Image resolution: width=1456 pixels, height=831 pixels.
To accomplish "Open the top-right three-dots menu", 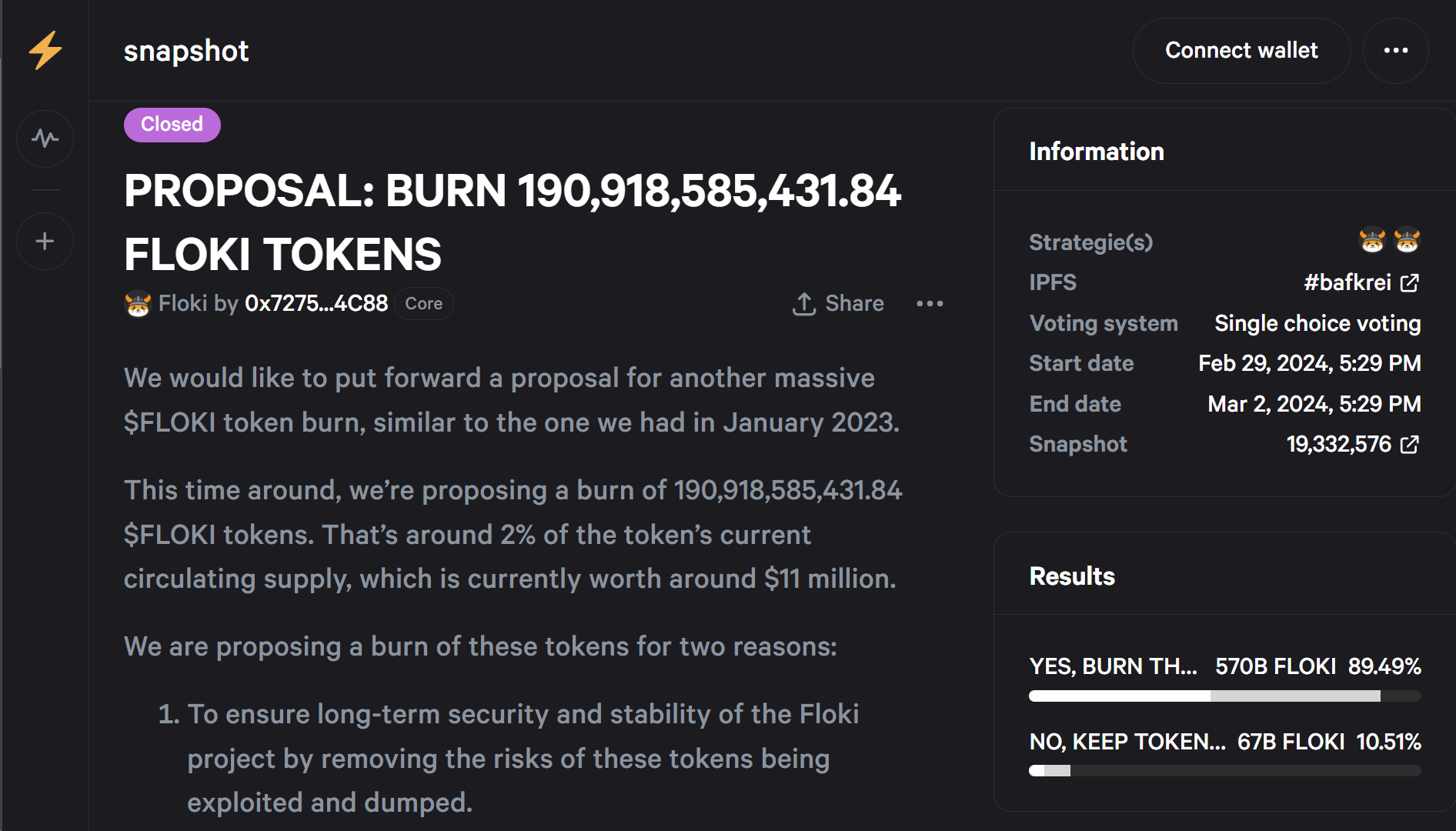I will click(x=1396, y=51).
